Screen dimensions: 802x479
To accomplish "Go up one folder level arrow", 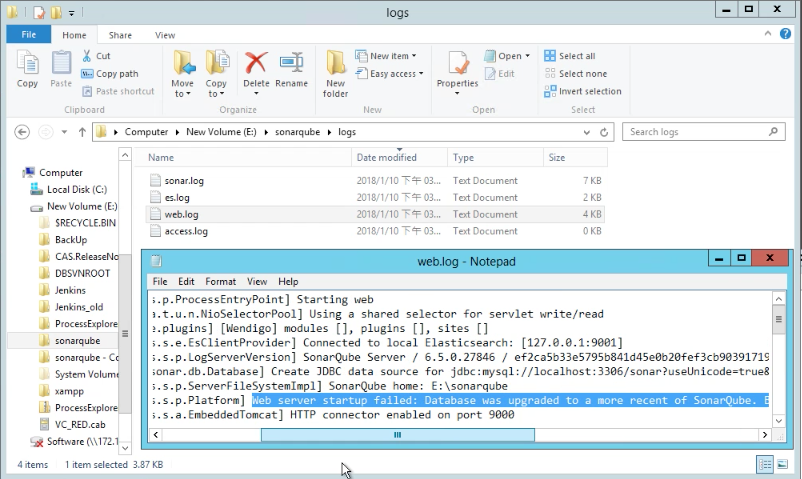I will pos(82,132).
